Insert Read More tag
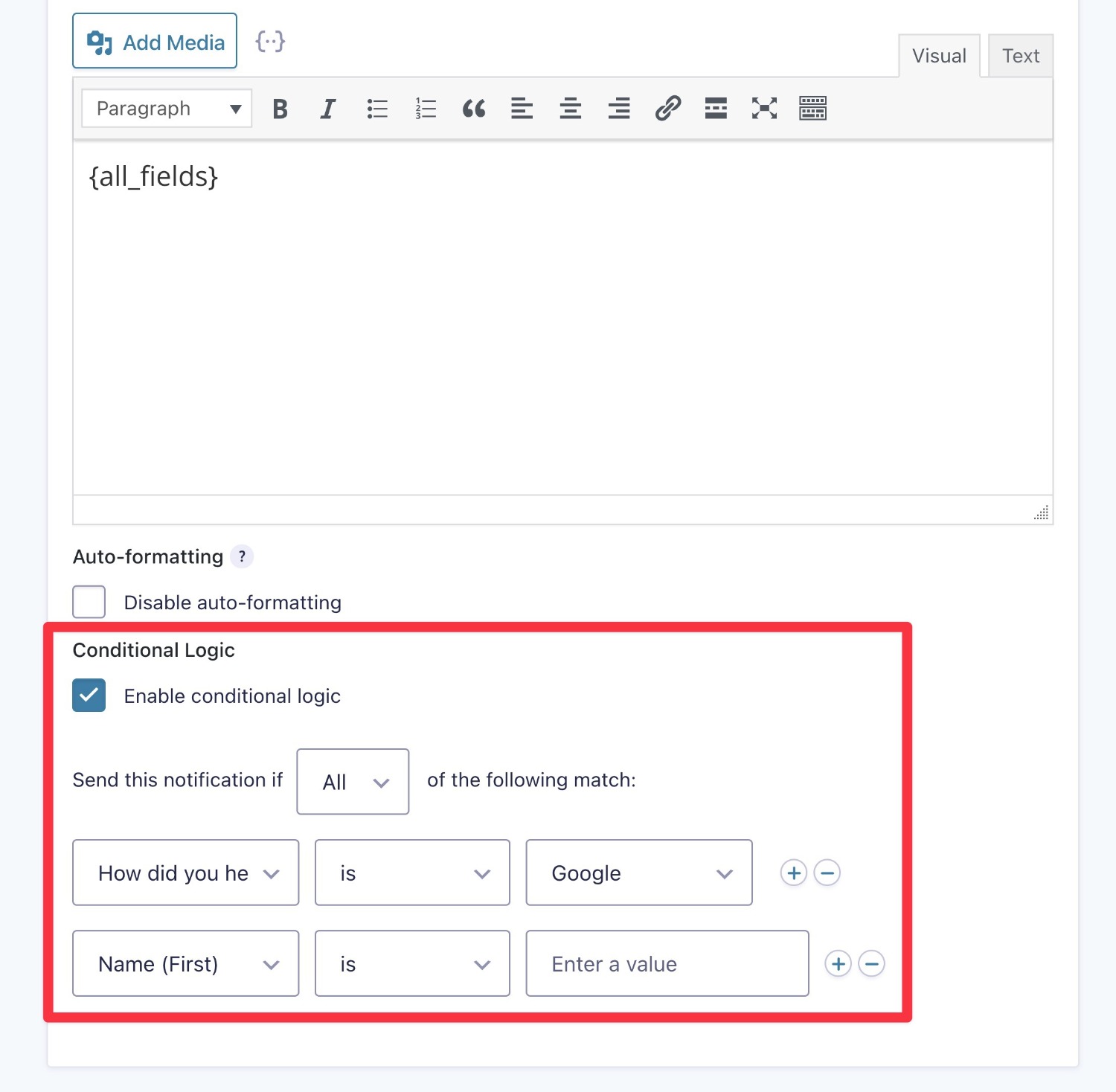The width and height of the screenshot is (1116, 1092). tap(716, 109)
